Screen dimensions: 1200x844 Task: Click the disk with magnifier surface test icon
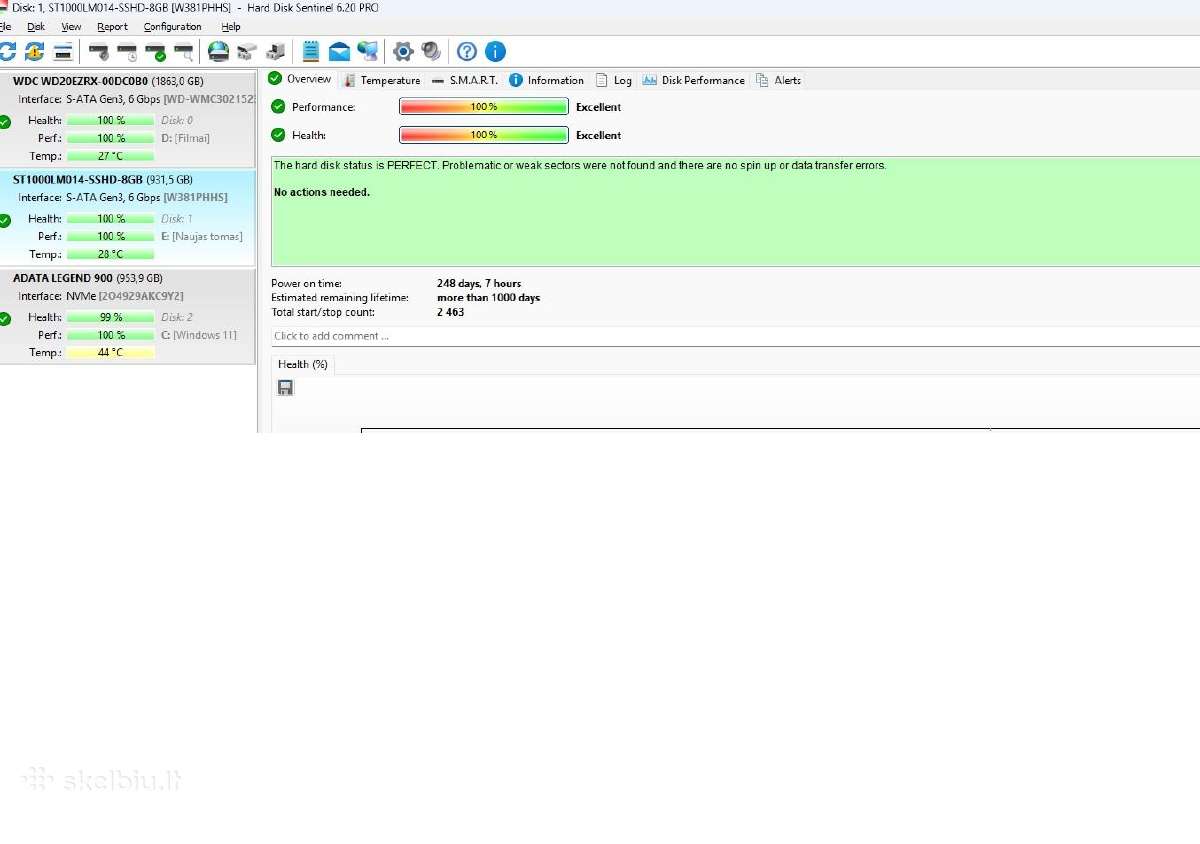point(183,51)
